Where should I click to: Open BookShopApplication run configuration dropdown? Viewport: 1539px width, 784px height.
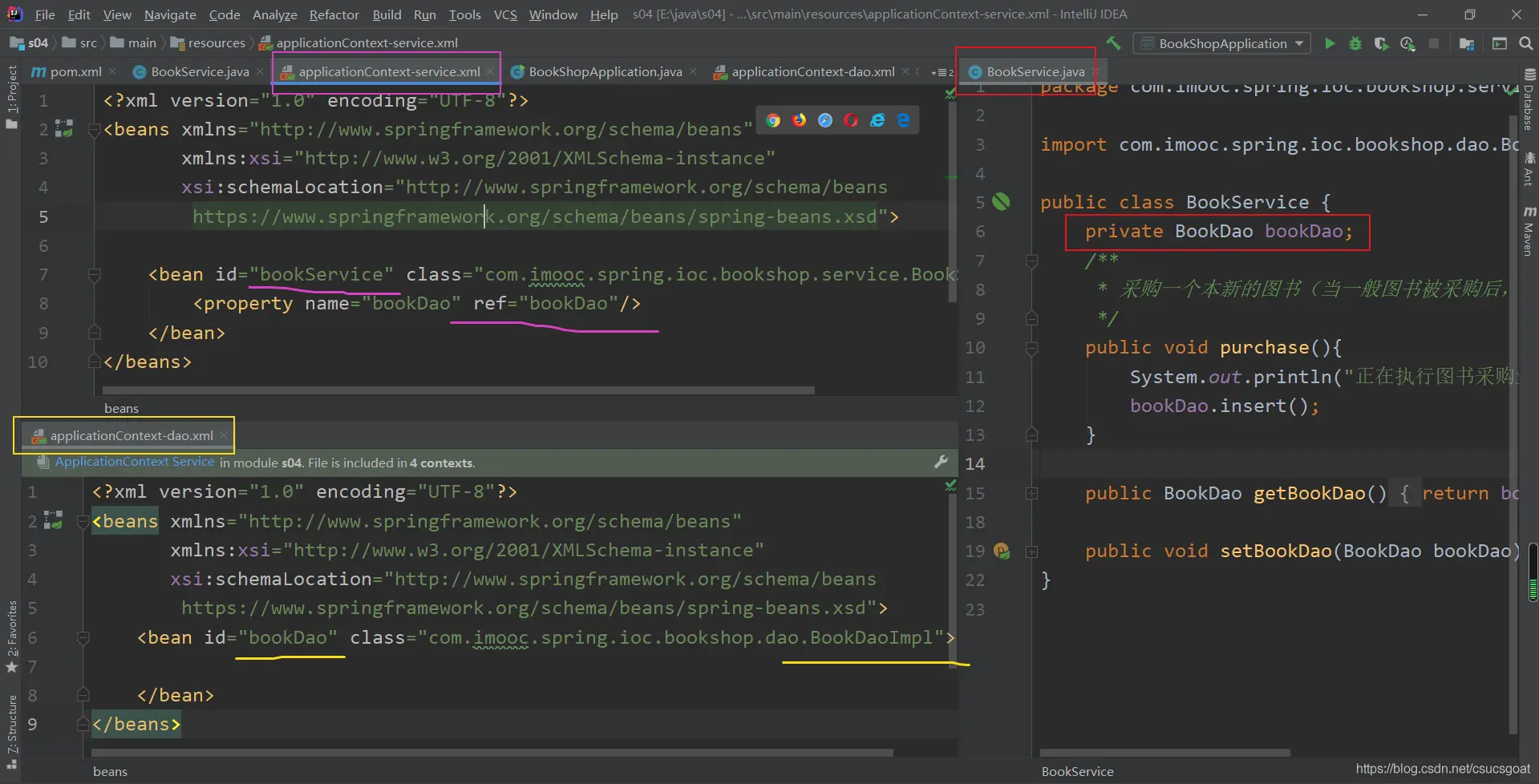(1222, 43)
